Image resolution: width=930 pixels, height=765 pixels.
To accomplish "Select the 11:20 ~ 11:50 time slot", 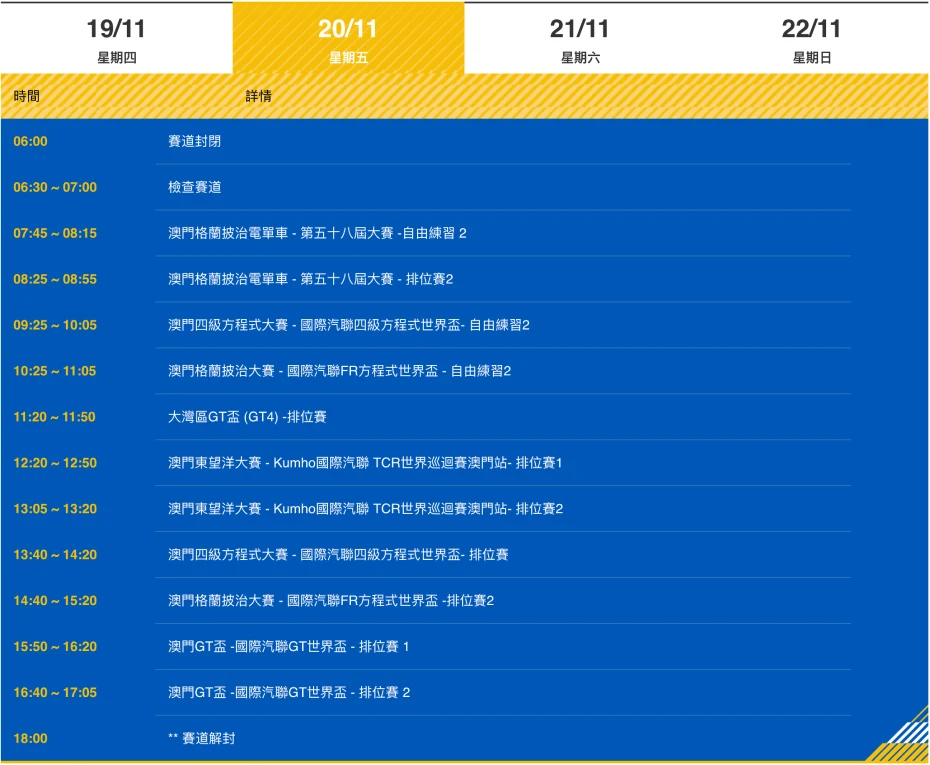I will click(55, 417).
